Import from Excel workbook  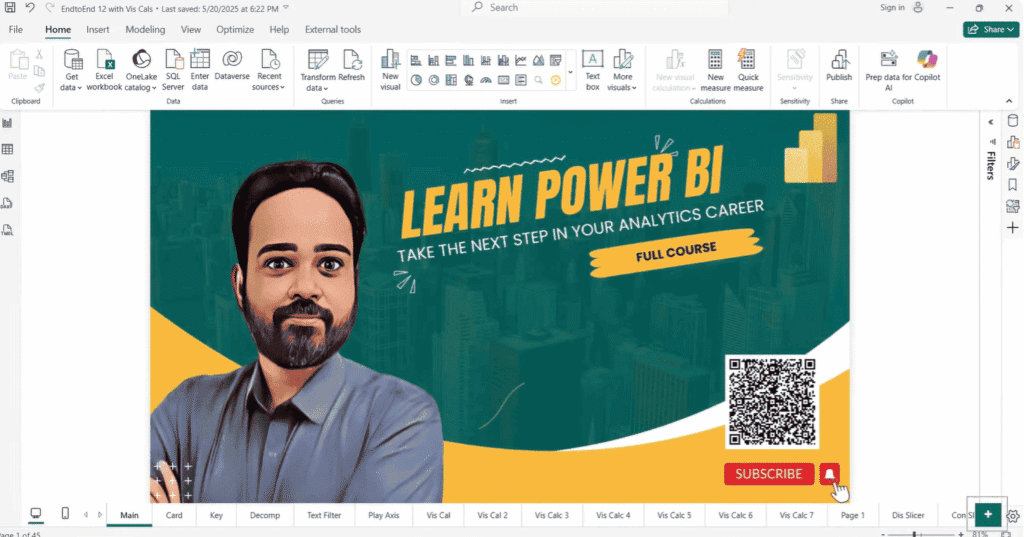coord(104,71)
